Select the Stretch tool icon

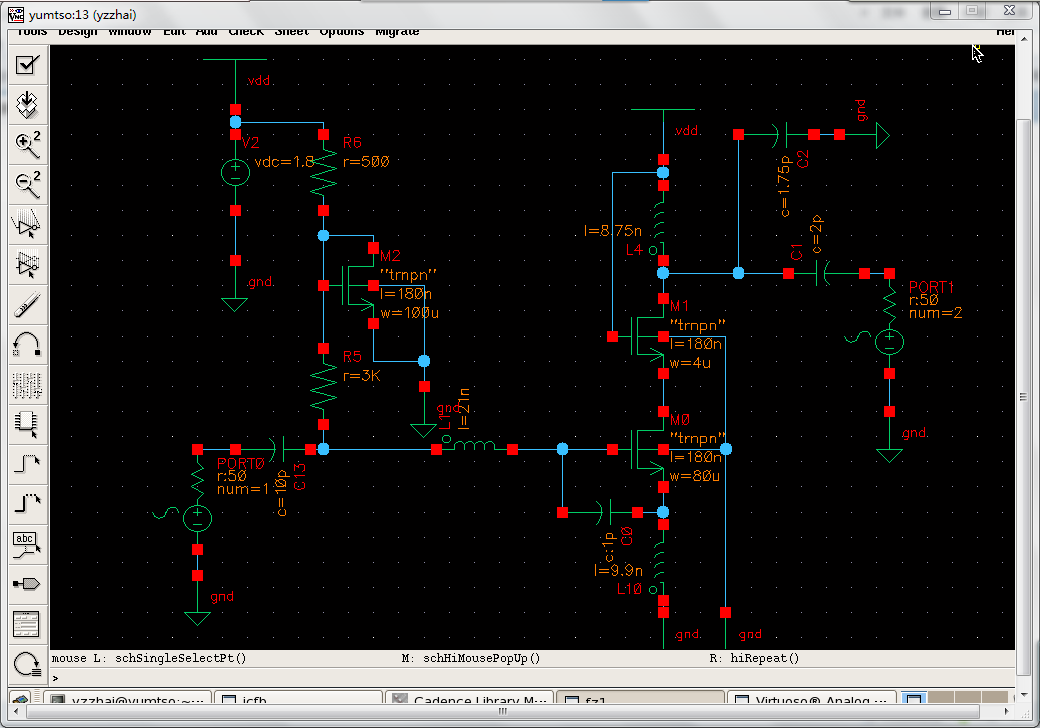(28, 224)
